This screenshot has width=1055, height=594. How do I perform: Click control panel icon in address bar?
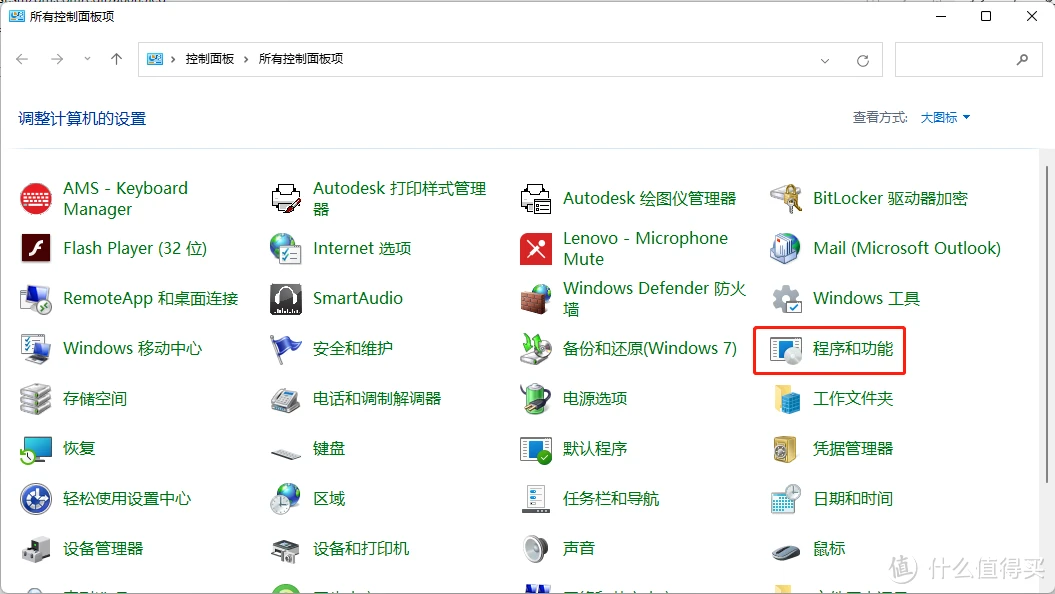pos(155,59)
